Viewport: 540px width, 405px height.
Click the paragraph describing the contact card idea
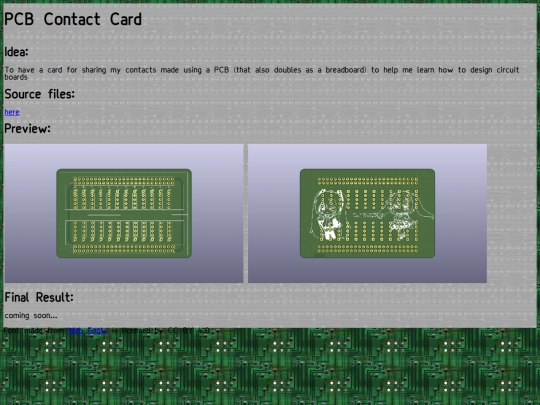pos(262,73)
